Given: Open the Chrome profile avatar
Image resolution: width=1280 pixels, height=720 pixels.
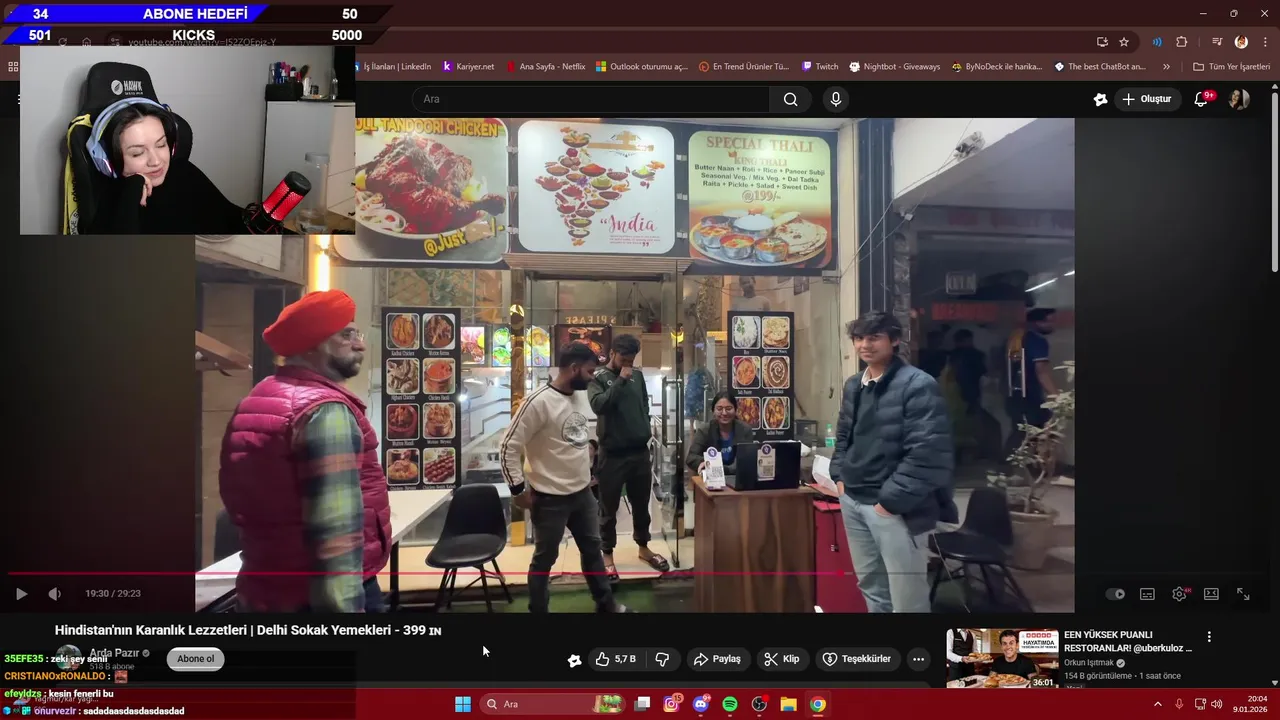Looking at the screenshot, I should (1241, 42).
